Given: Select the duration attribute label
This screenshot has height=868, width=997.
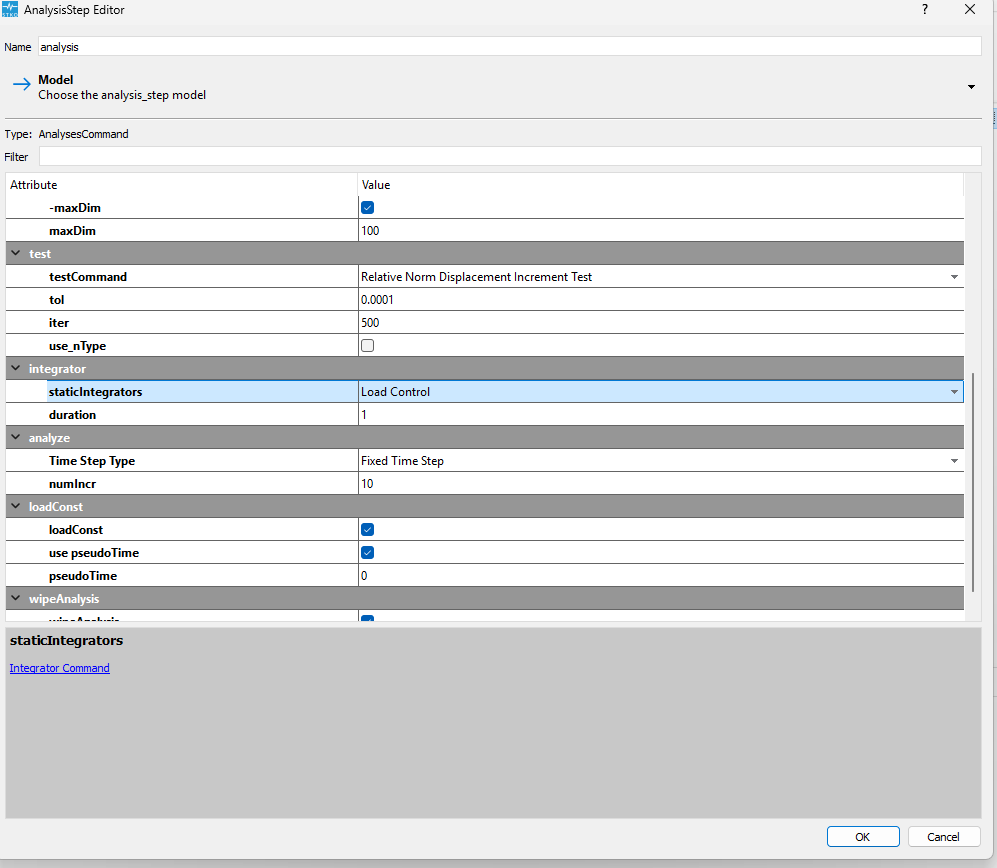Looking at the screenshot, I should [x=72, y=415].
